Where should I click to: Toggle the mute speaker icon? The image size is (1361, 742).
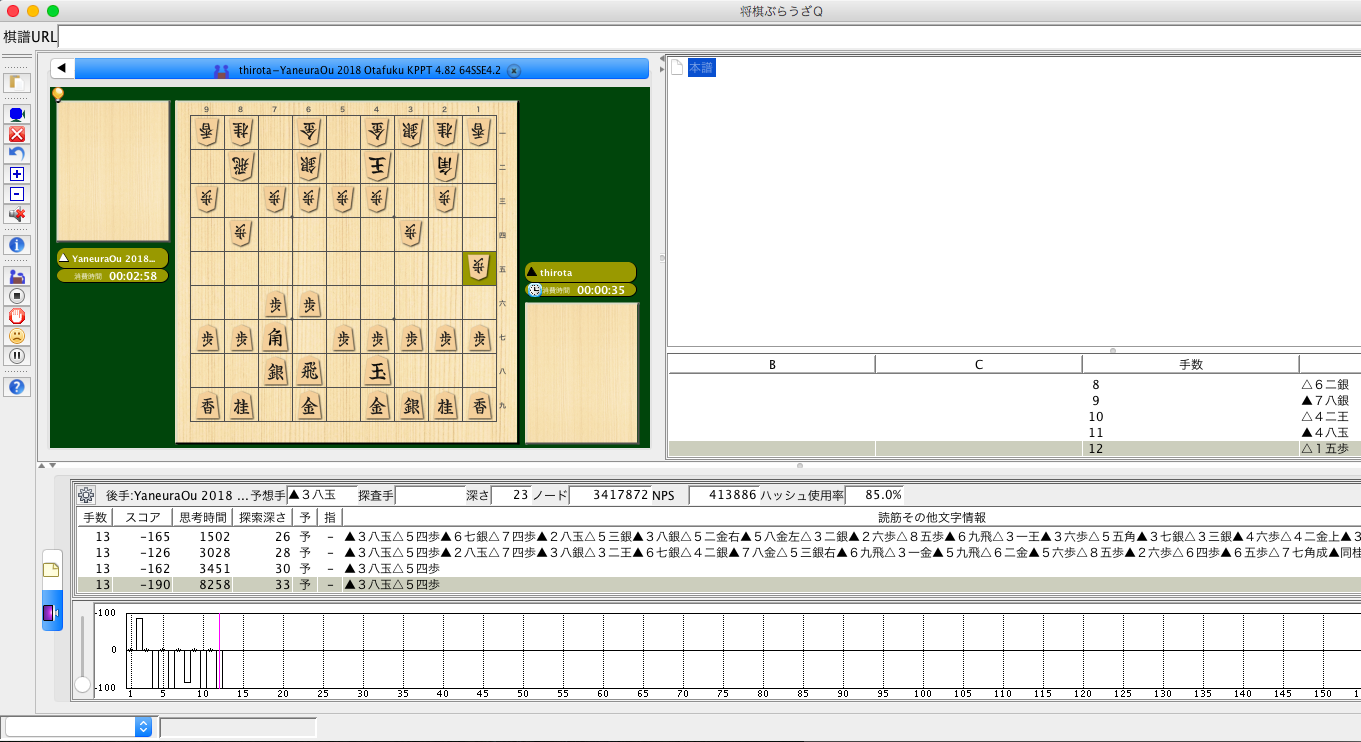(x=17, y=214)
